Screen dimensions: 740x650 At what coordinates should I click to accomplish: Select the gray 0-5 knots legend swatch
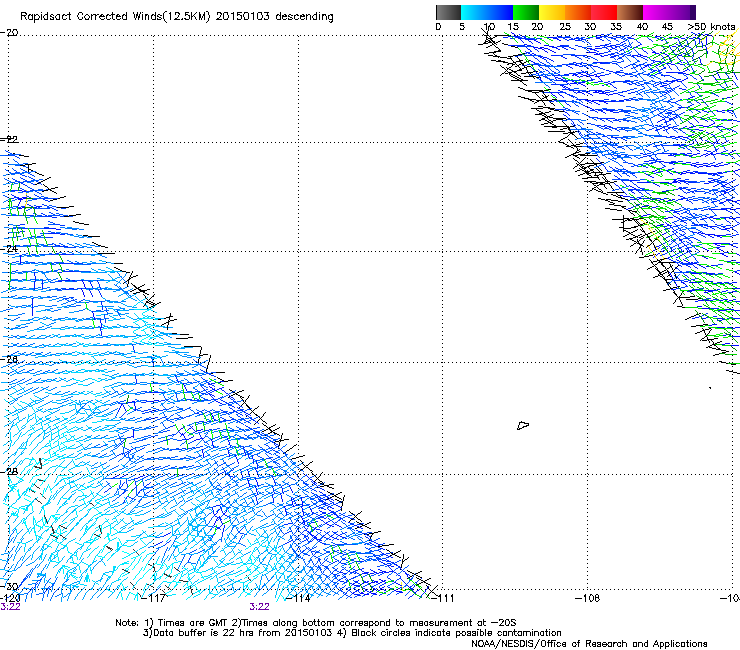pyautogui.click(x=448, y=12)
